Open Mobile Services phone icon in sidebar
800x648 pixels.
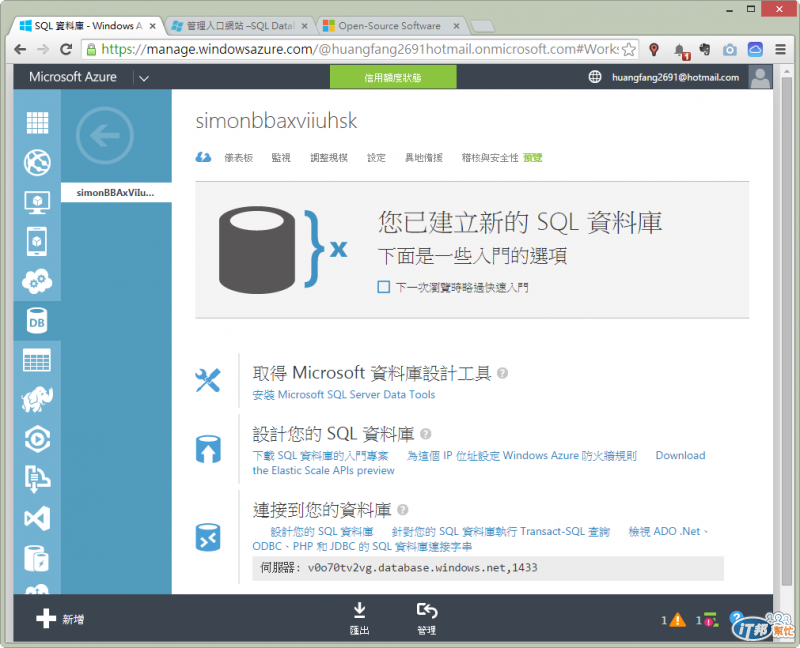pyautogui.click(x=37, y=241)
